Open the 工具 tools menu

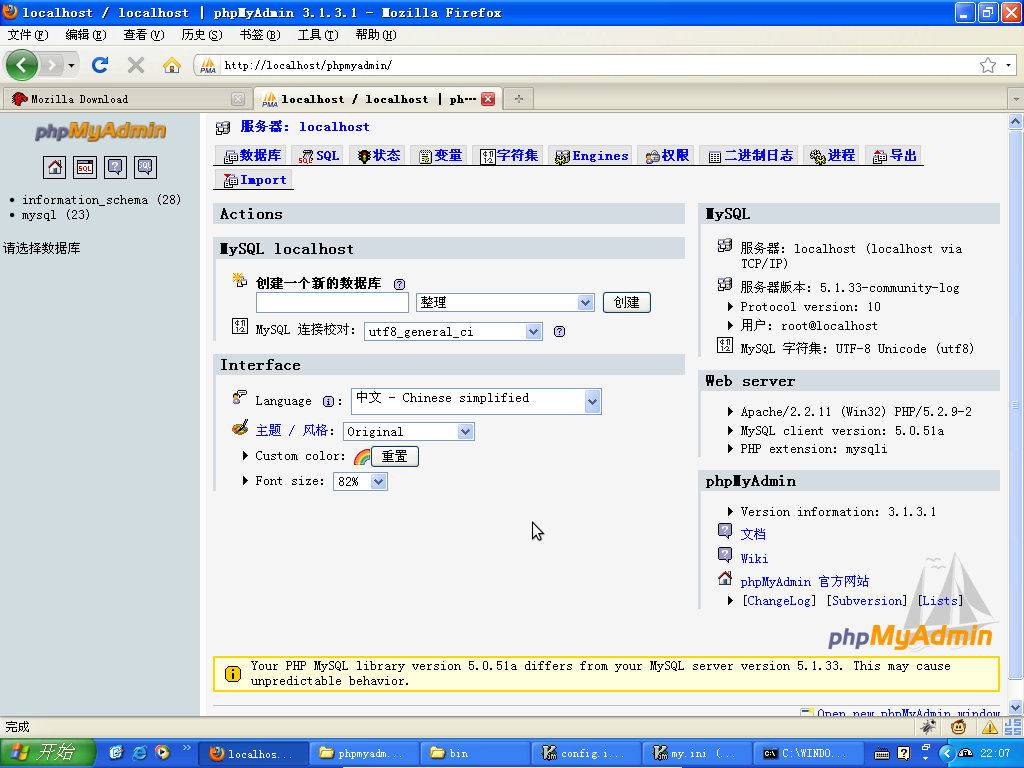coord(318,35)
